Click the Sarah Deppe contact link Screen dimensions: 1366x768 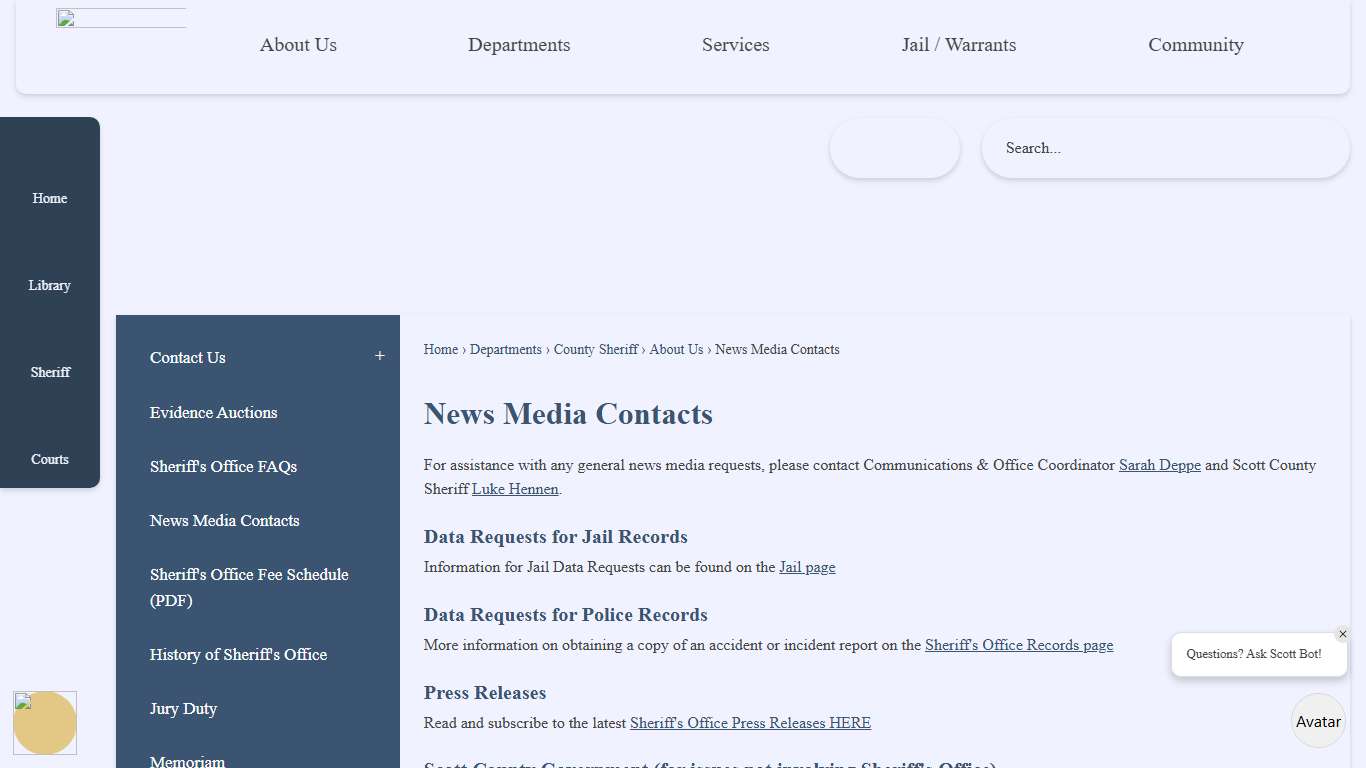(x=1159, y=465)
